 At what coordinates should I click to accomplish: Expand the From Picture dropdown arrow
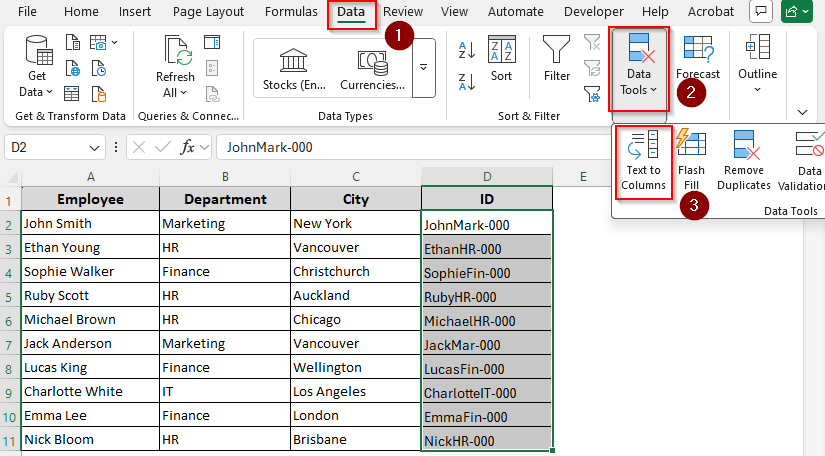tap(115, 42)
